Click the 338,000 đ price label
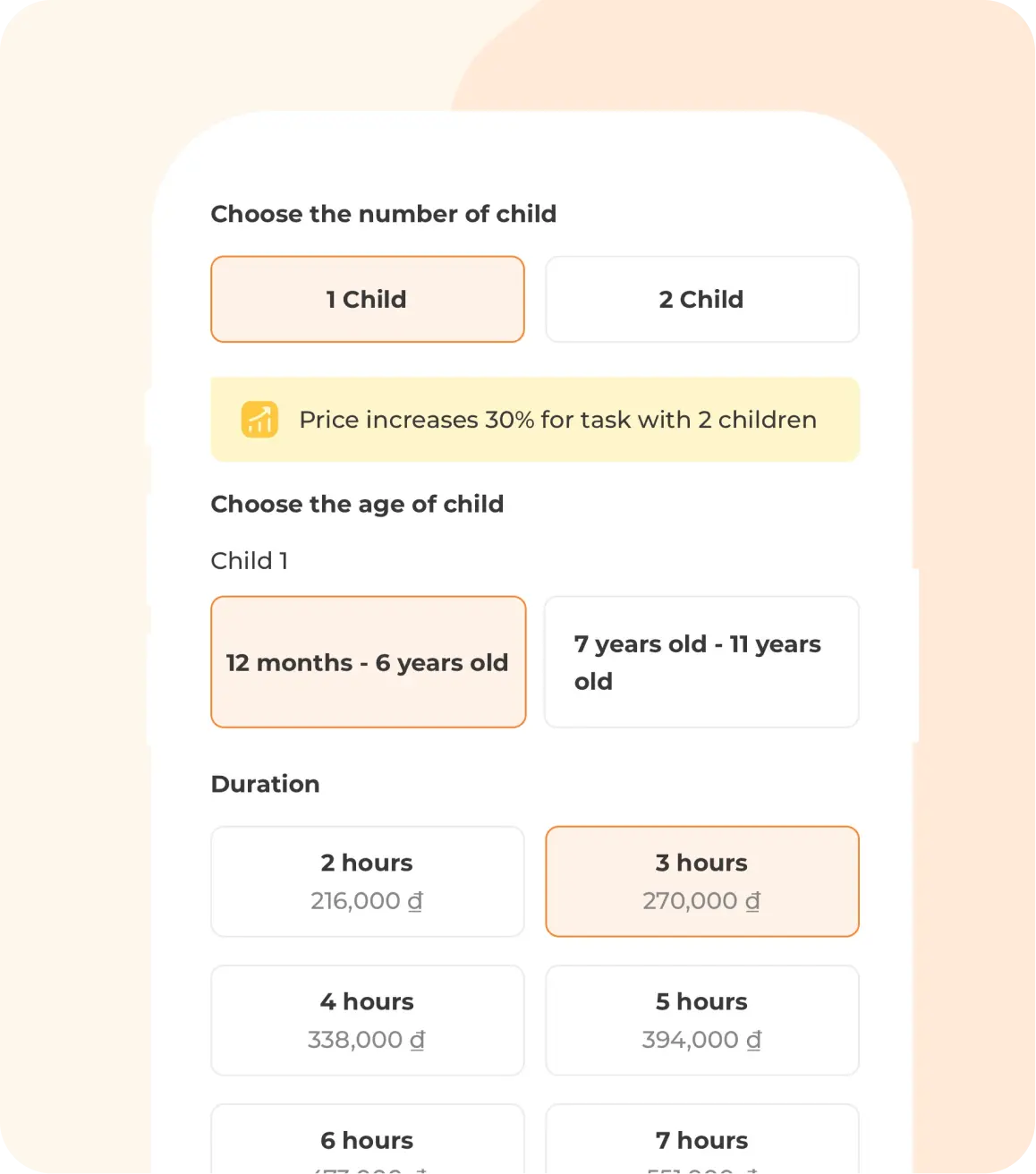 (367, 1040)
